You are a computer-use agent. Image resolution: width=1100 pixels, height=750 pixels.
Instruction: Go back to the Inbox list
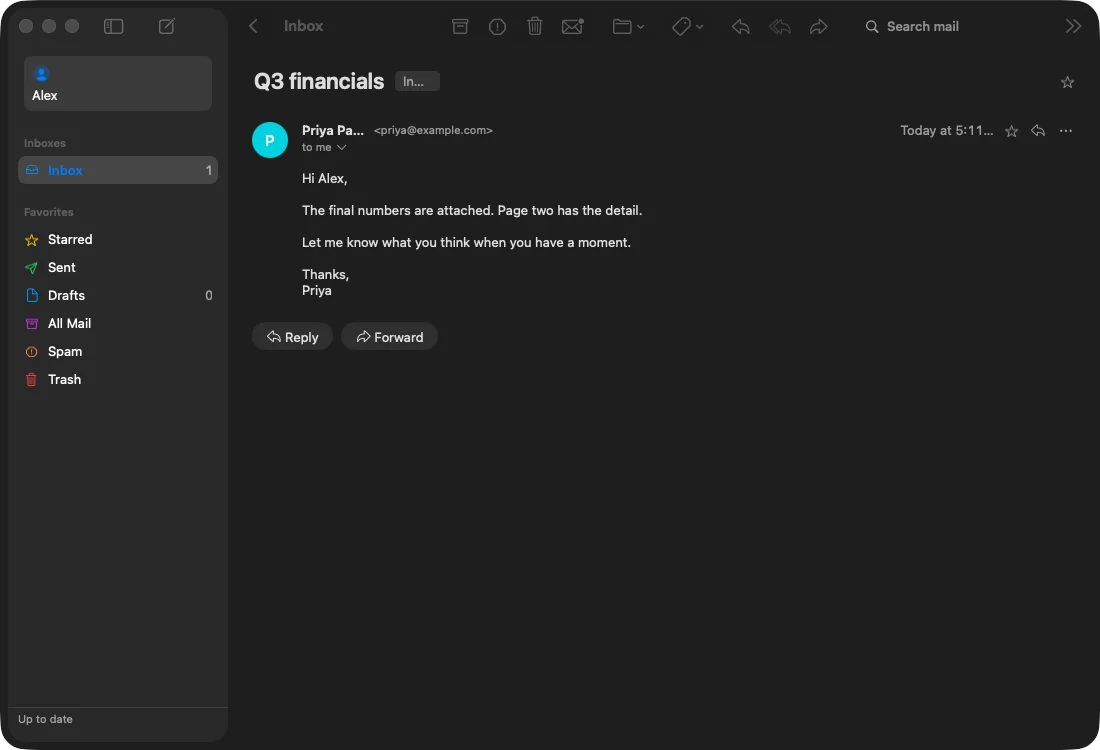tap(253, 26)
